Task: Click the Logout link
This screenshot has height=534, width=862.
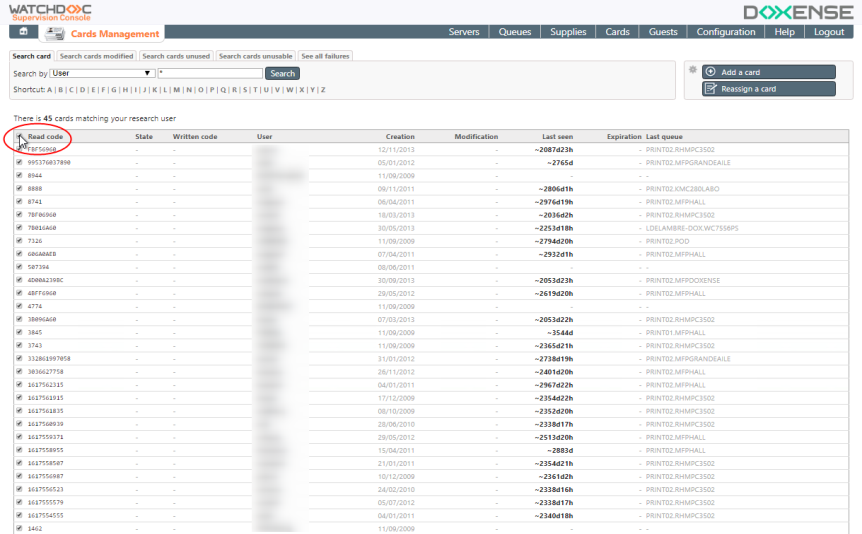Action: 829,32
